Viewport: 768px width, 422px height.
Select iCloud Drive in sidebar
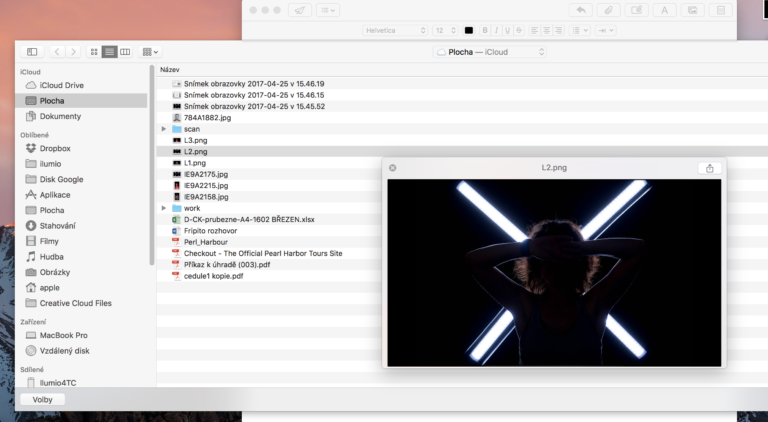61,86
